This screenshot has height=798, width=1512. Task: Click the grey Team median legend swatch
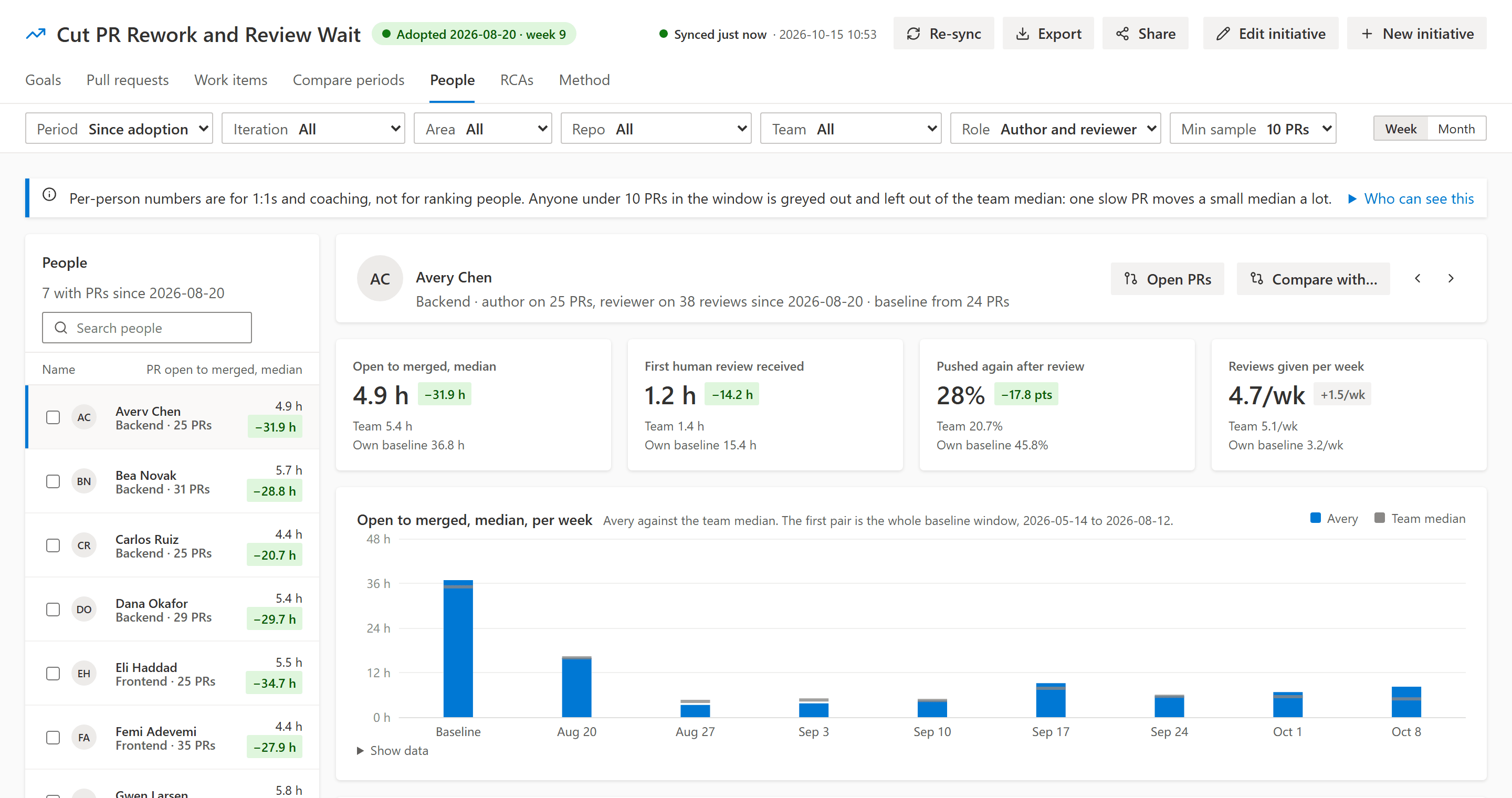[x=1379, y=518]
